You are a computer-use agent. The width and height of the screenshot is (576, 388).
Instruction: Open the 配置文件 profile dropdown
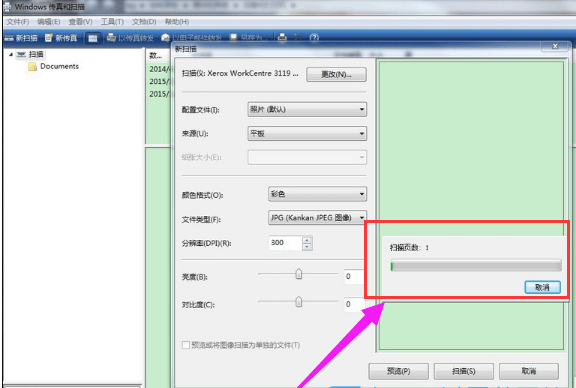coord(307,109)
